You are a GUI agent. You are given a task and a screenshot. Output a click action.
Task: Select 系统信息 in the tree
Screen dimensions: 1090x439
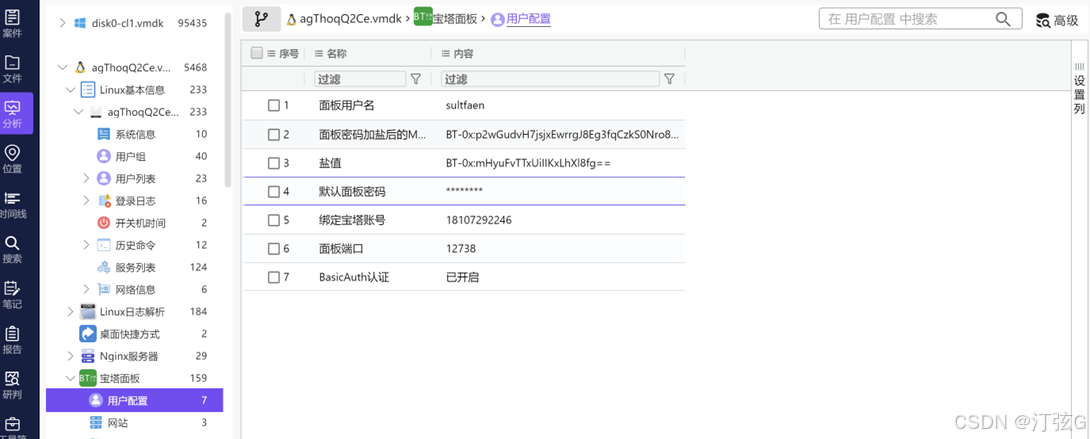136,134
